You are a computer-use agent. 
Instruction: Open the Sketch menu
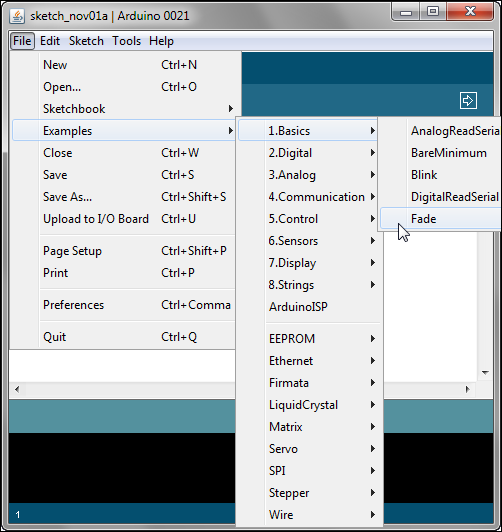(86, 41)
